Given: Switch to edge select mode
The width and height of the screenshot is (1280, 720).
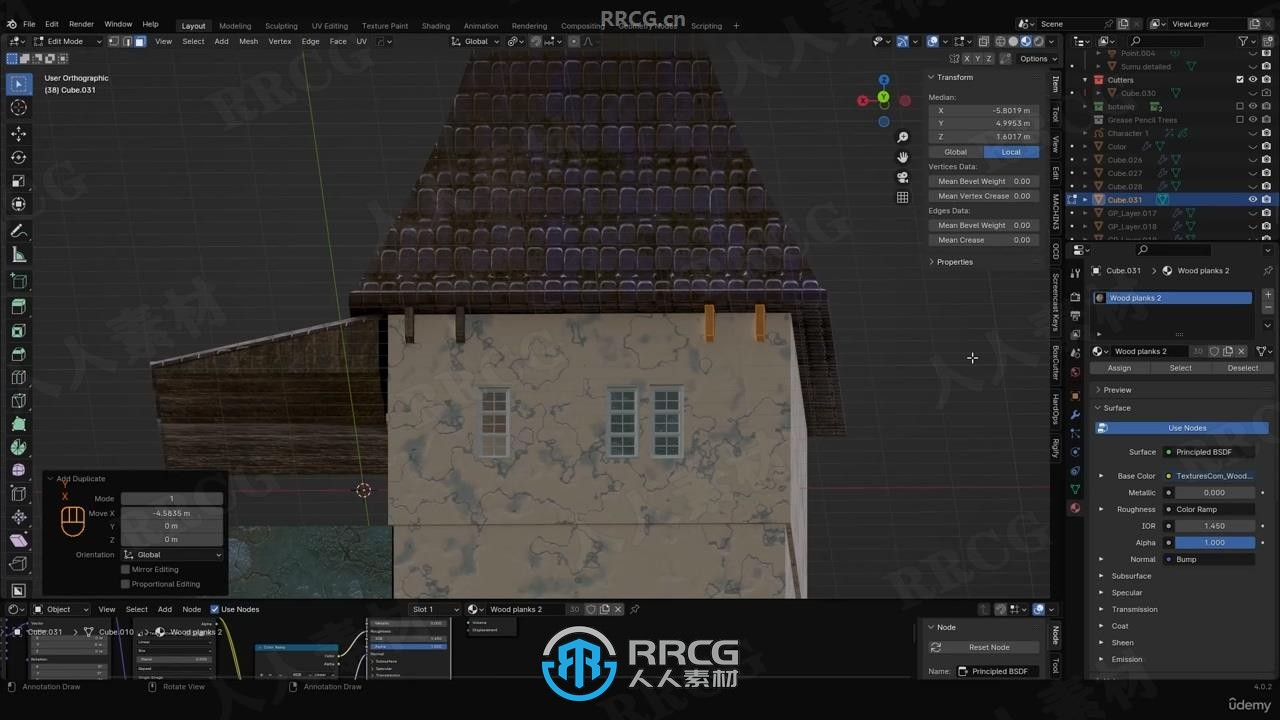Looking at the screenshot, I should (x=127, y=41).
